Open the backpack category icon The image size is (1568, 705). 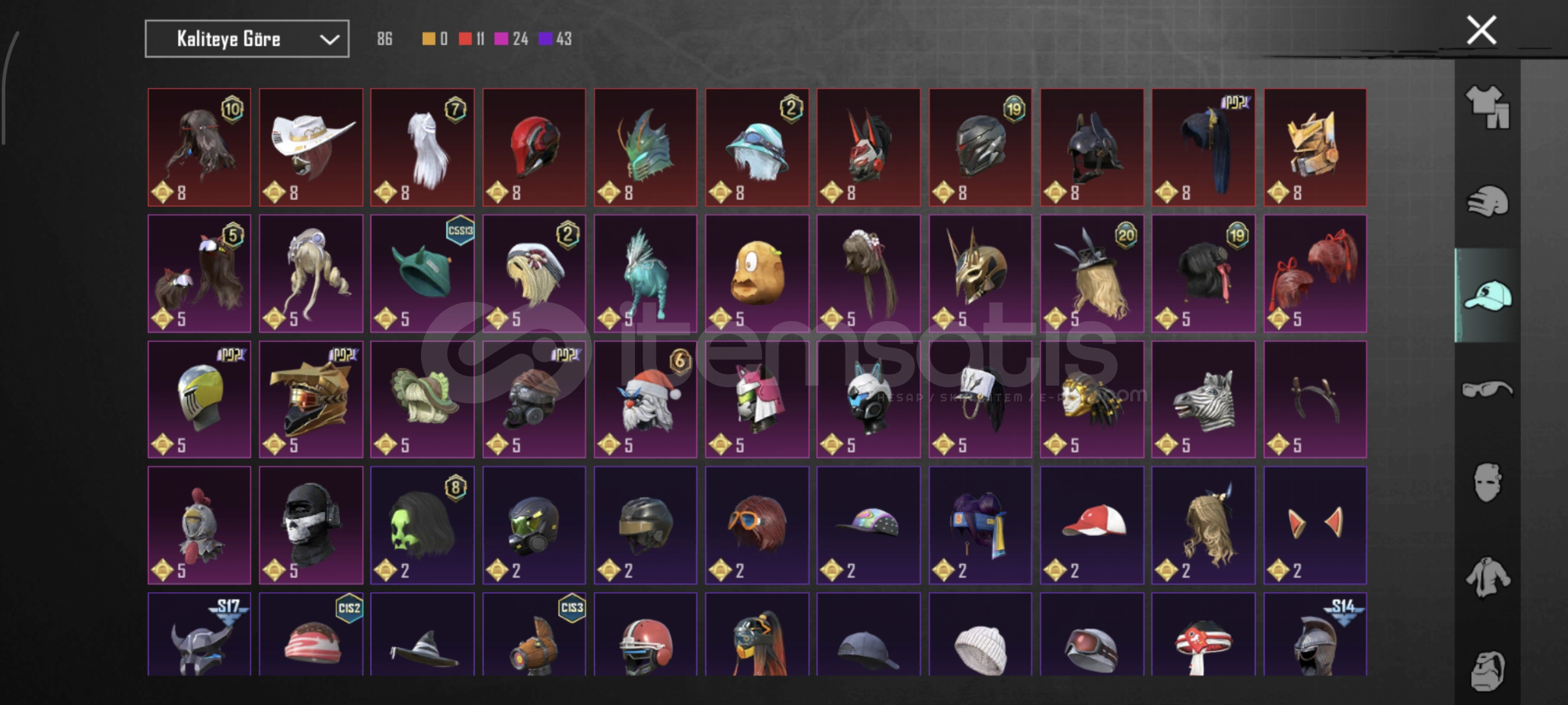(x=1487, y=670)
